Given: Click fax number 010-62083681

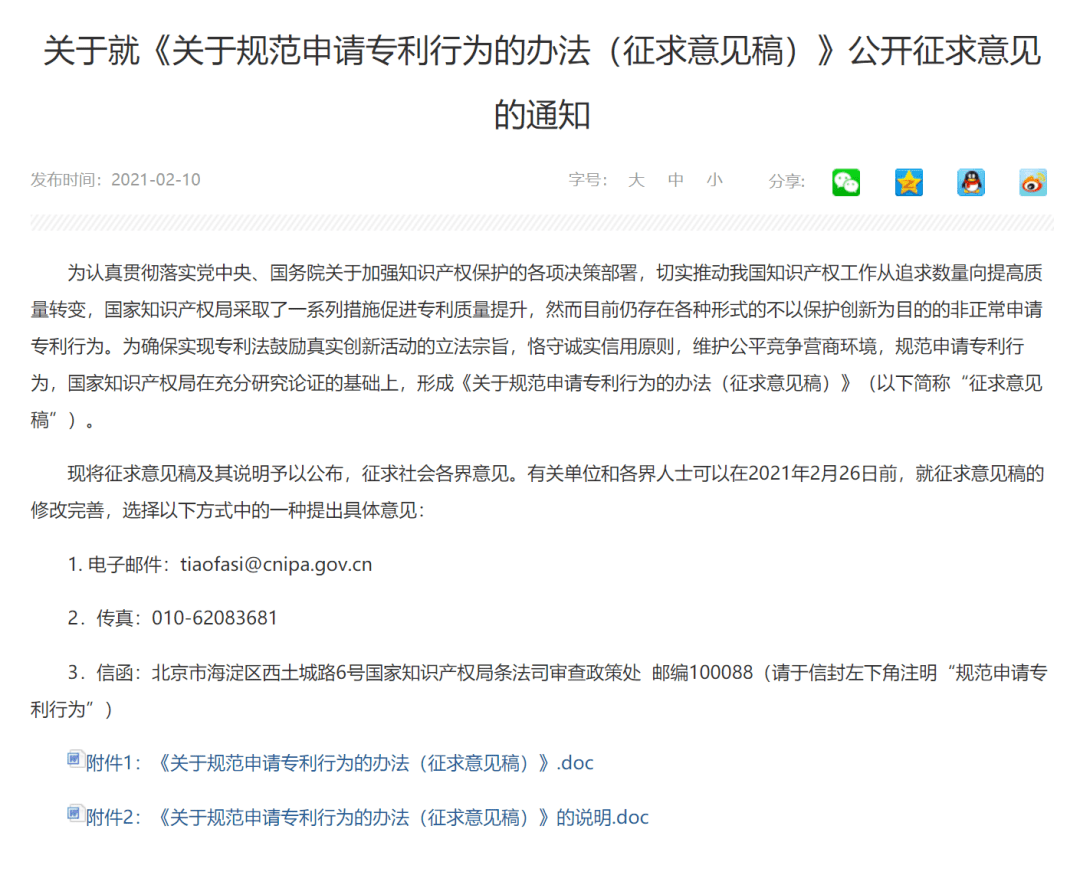Looking at the screenshot, I should pyautogui.click(x=214, y=618).
